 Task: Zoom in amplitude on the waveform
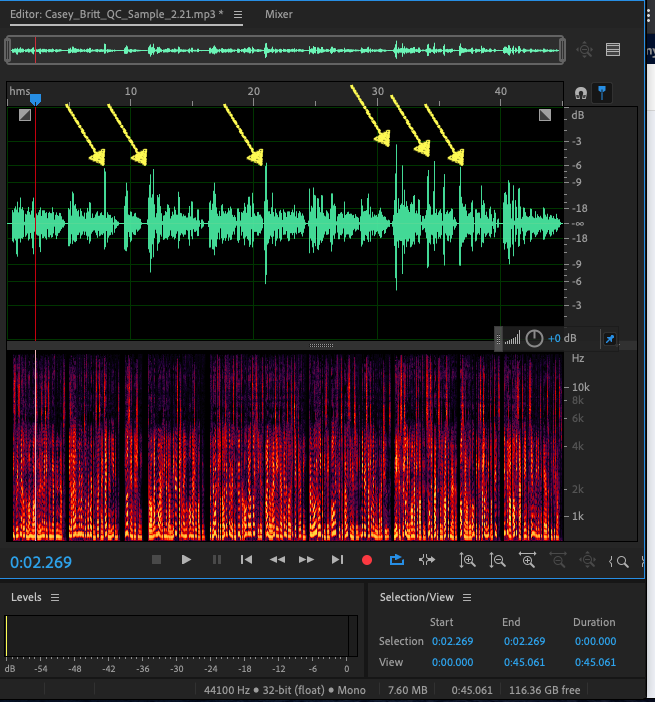coord(467,561)
